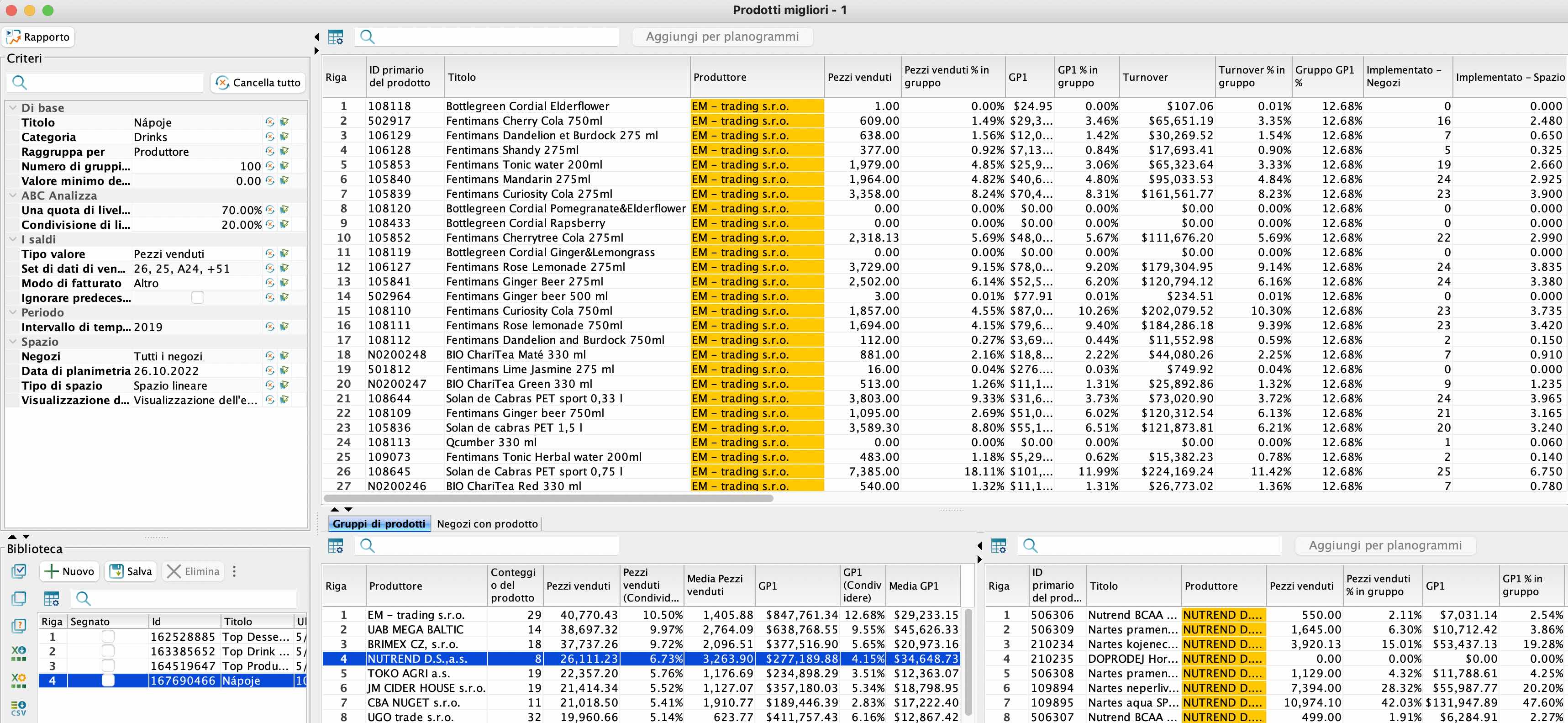The image size is (1568, 723).
Task: Switch to Negozi con prodotto tab
Action: [x=487, y=524]
